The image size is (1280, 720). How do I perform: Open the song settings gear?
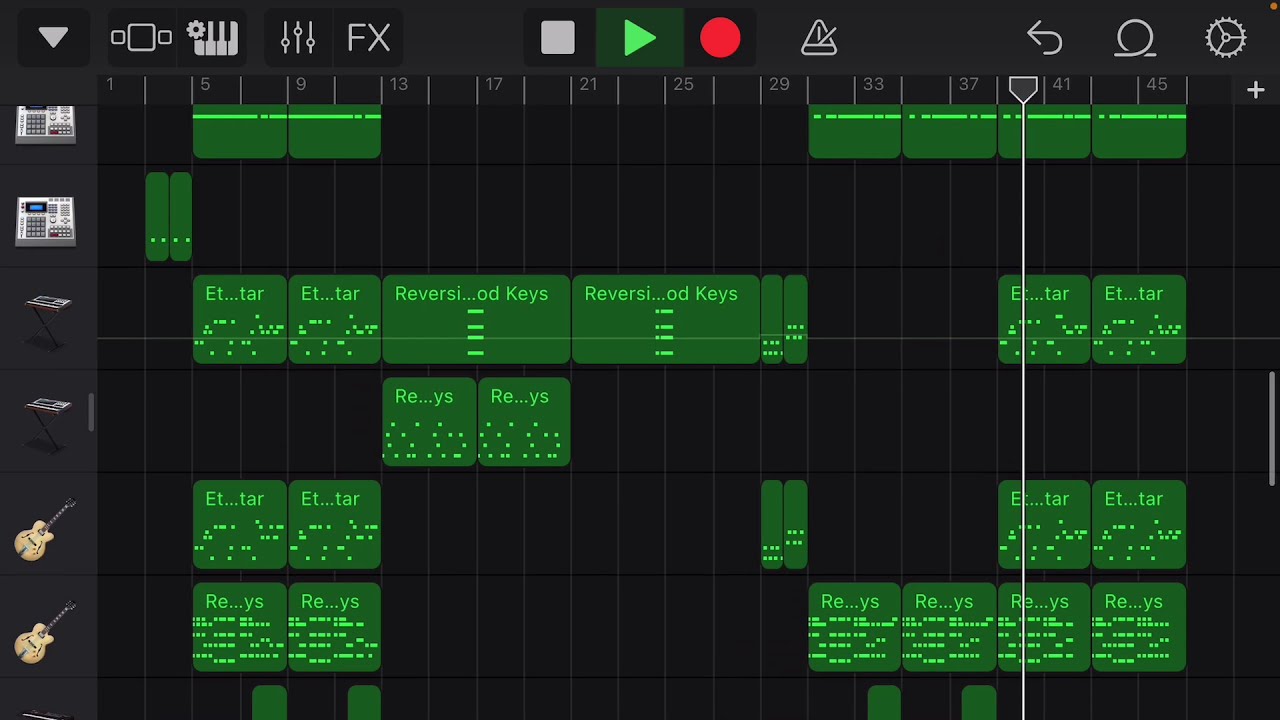pyautogui.click(x=1226, y=37)
